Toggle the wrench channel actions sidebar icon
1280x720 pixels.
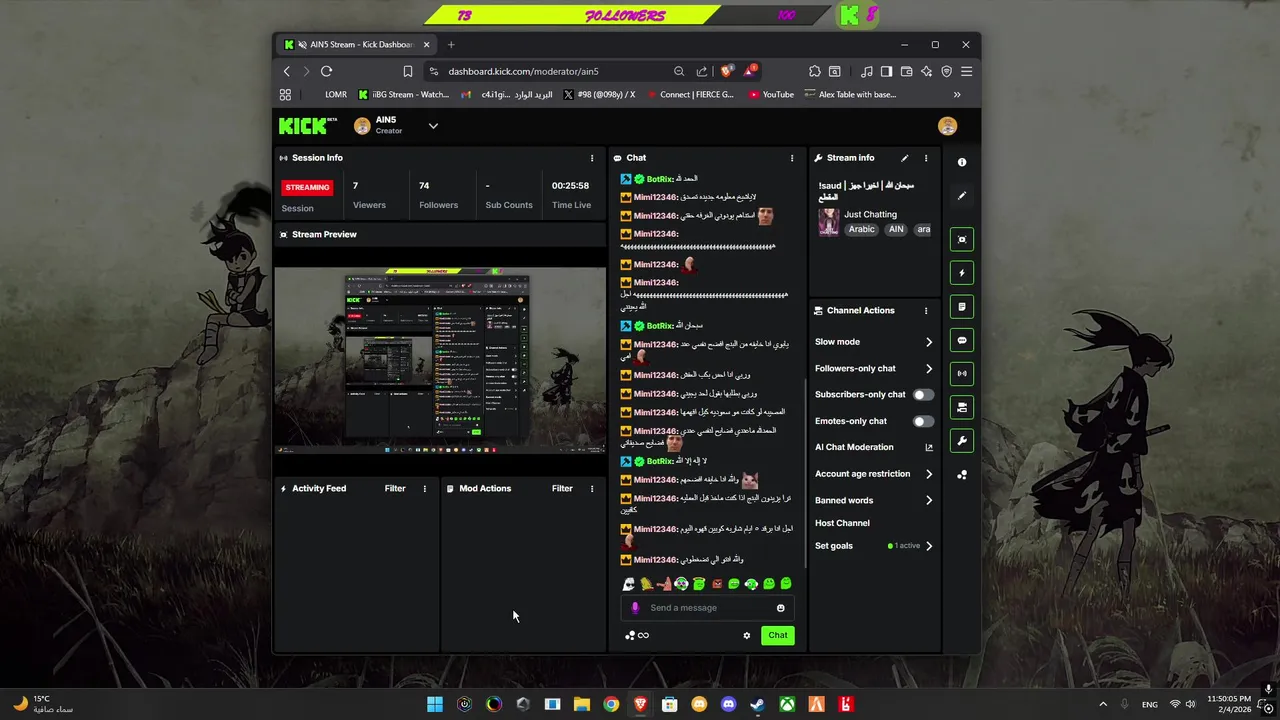click(962, 441)
